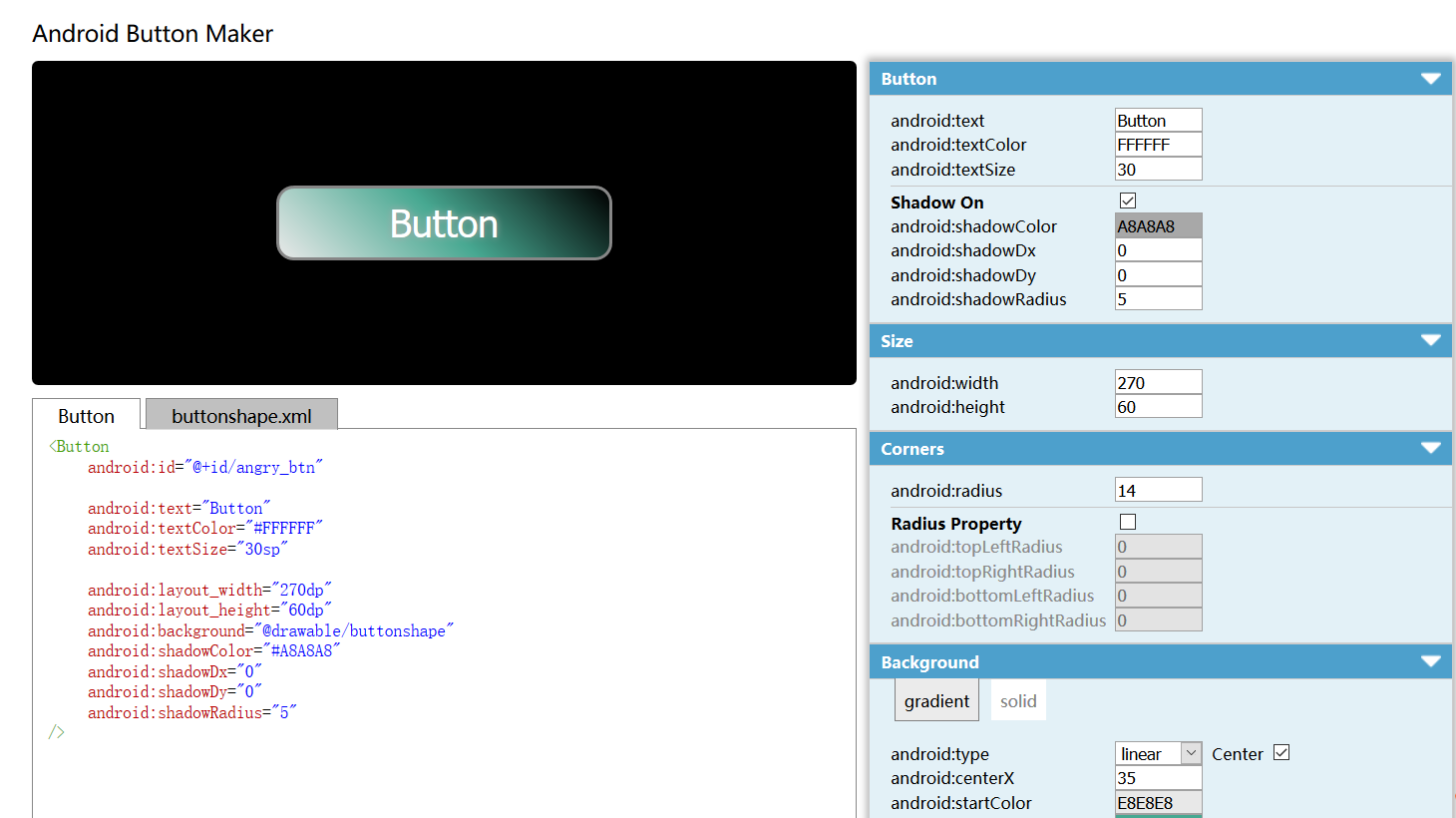Click the Background section header
This screenshot has width=1456, height=818.
pyautogui.click(x=1160, y=662)
